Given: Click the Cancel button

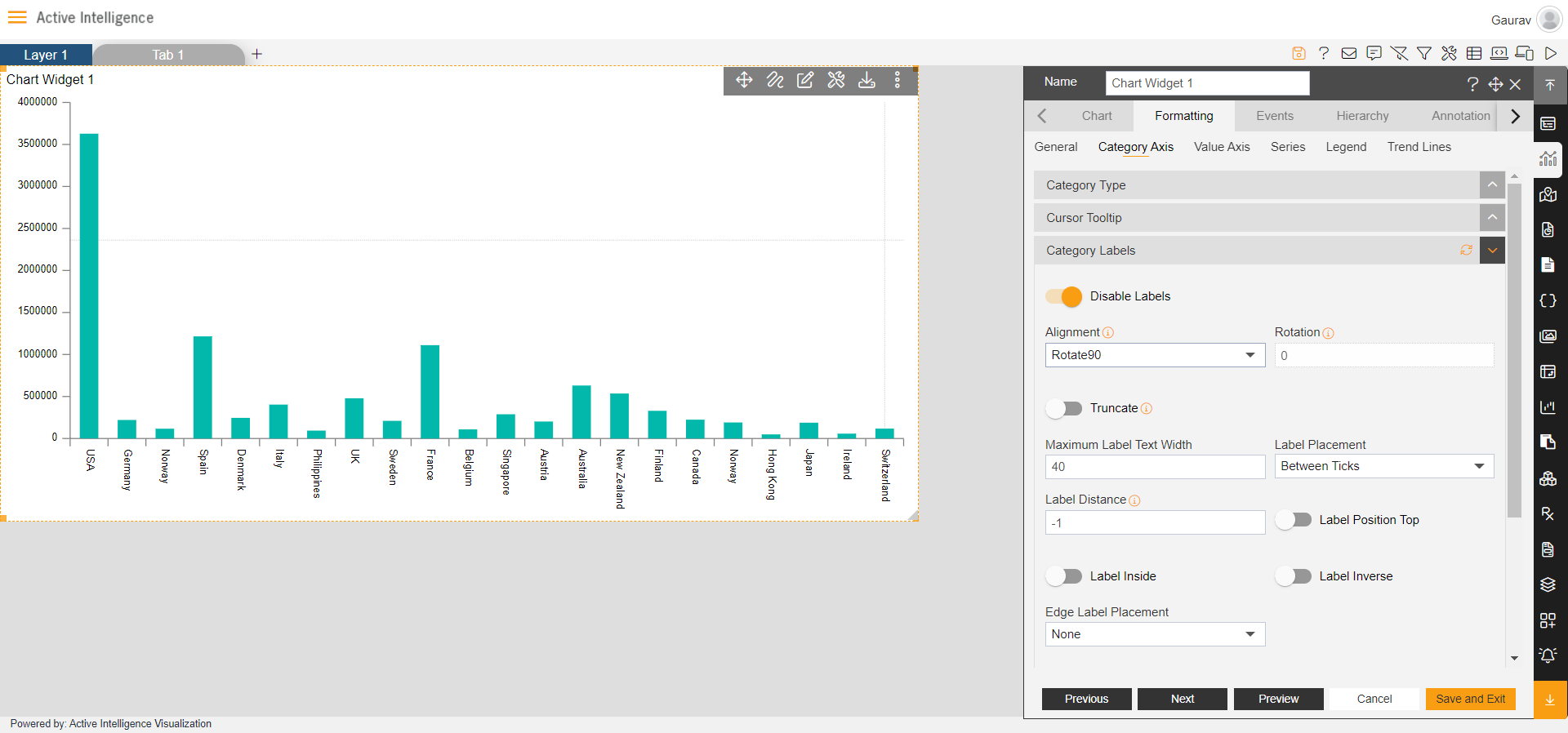Looking at the screenshot, I should [x=1374, y=699].
